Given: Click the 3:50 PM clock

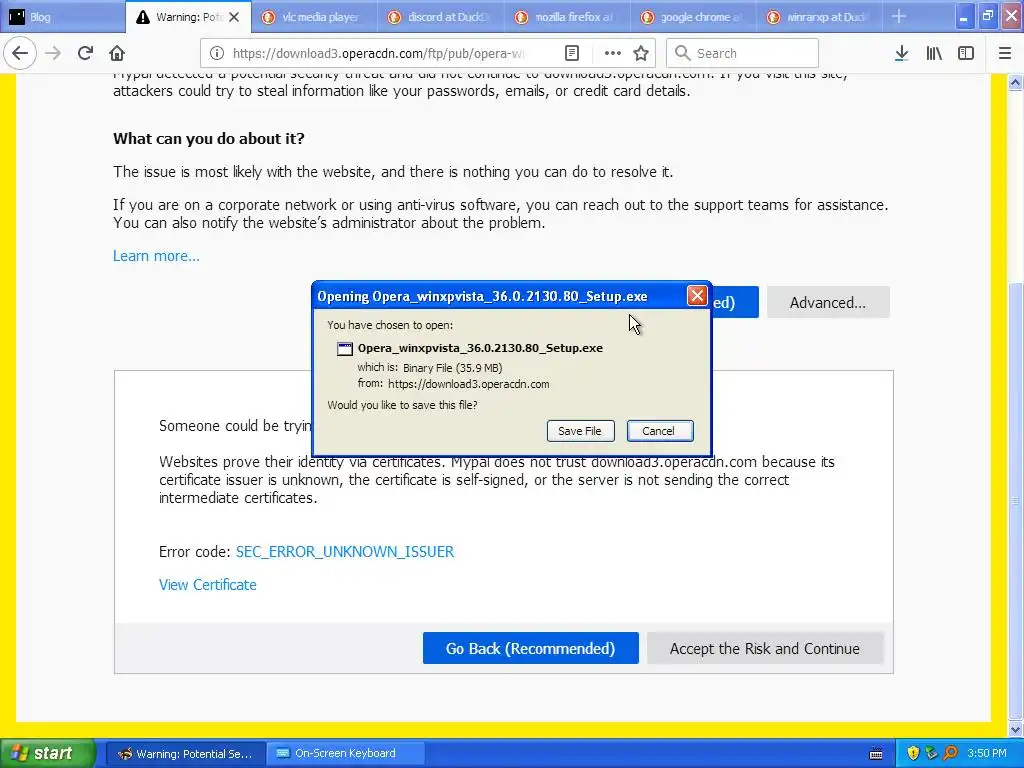Looking at the screenshot, I should 987,753.
